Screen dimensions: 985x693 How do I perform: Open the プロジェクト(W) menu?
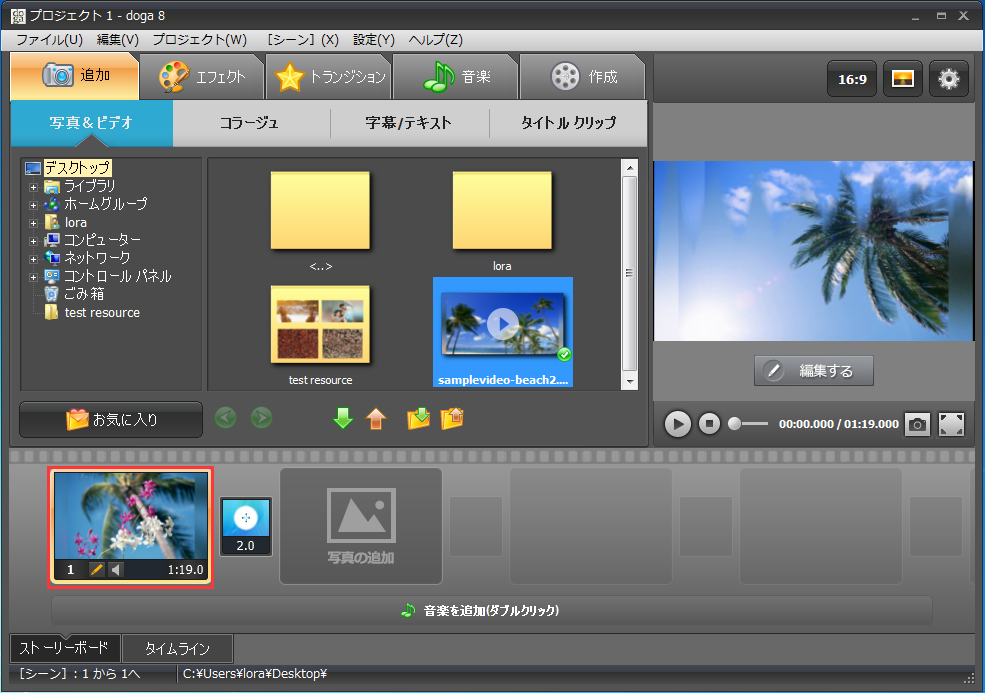(x=200, y=40)
